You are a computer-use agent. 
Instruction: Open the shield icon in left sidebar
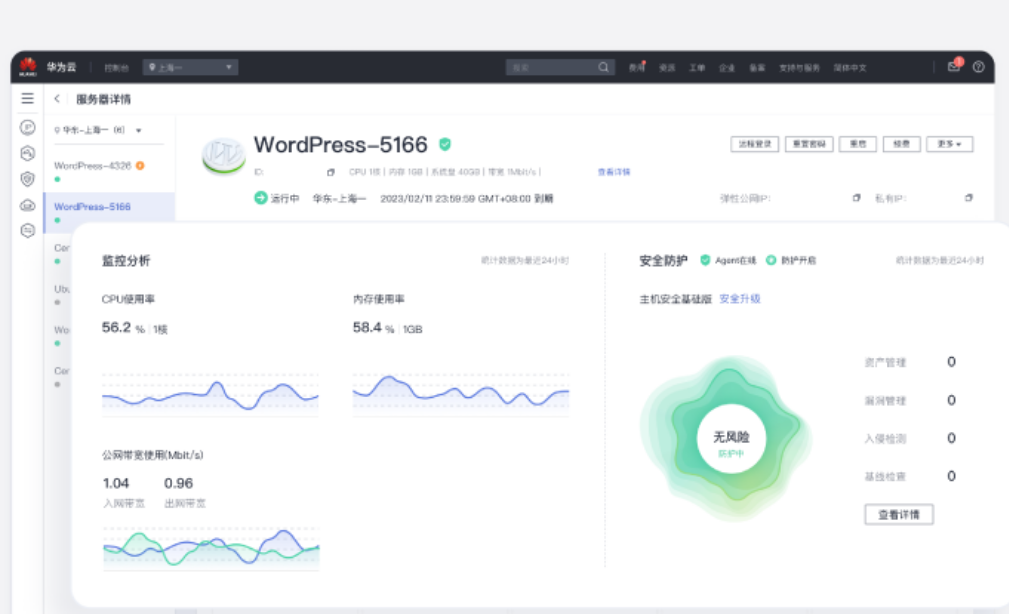(x=28, y=179)
